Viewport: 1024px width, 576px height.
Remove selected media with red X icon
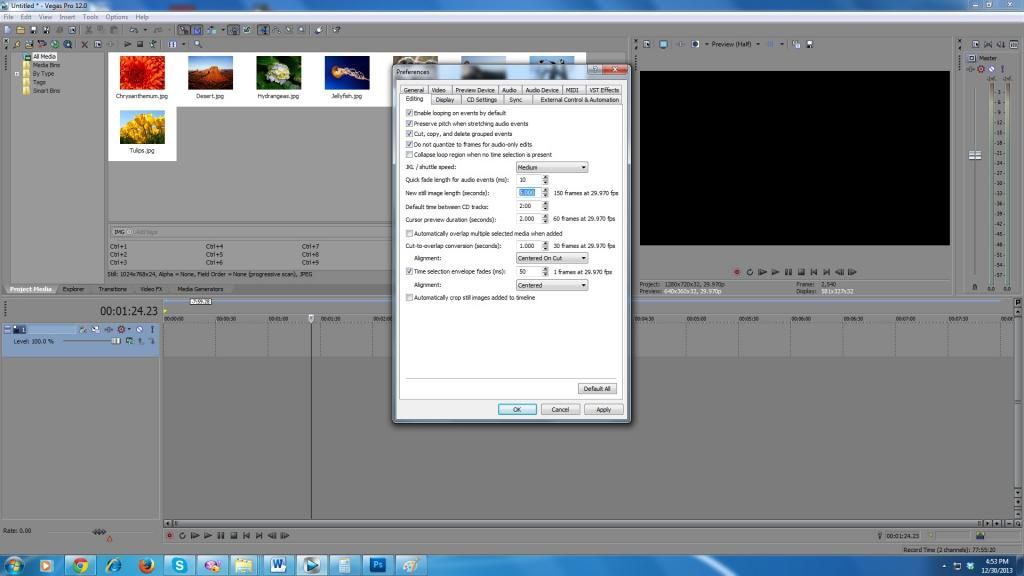point(84,44)
